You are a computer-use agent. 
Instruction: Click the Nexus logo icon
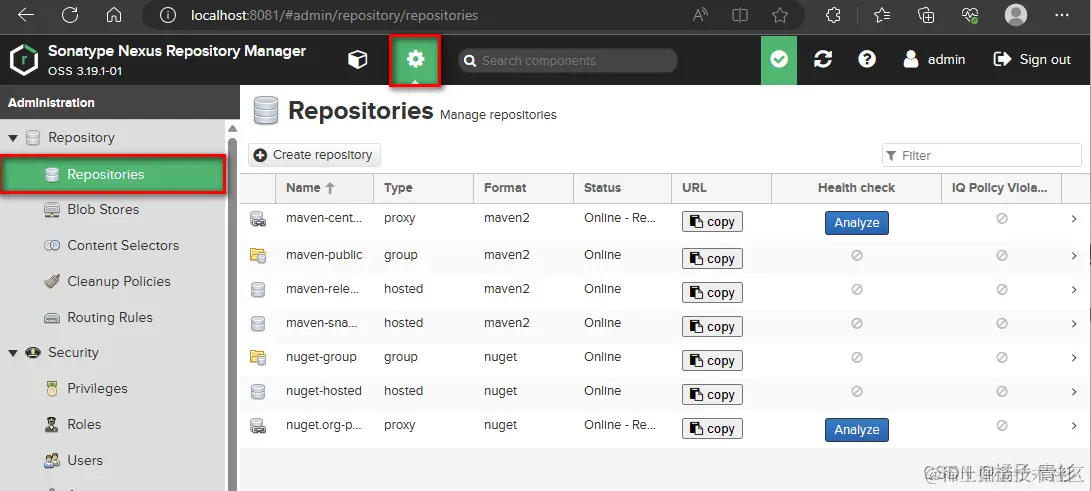click(24, 60)
